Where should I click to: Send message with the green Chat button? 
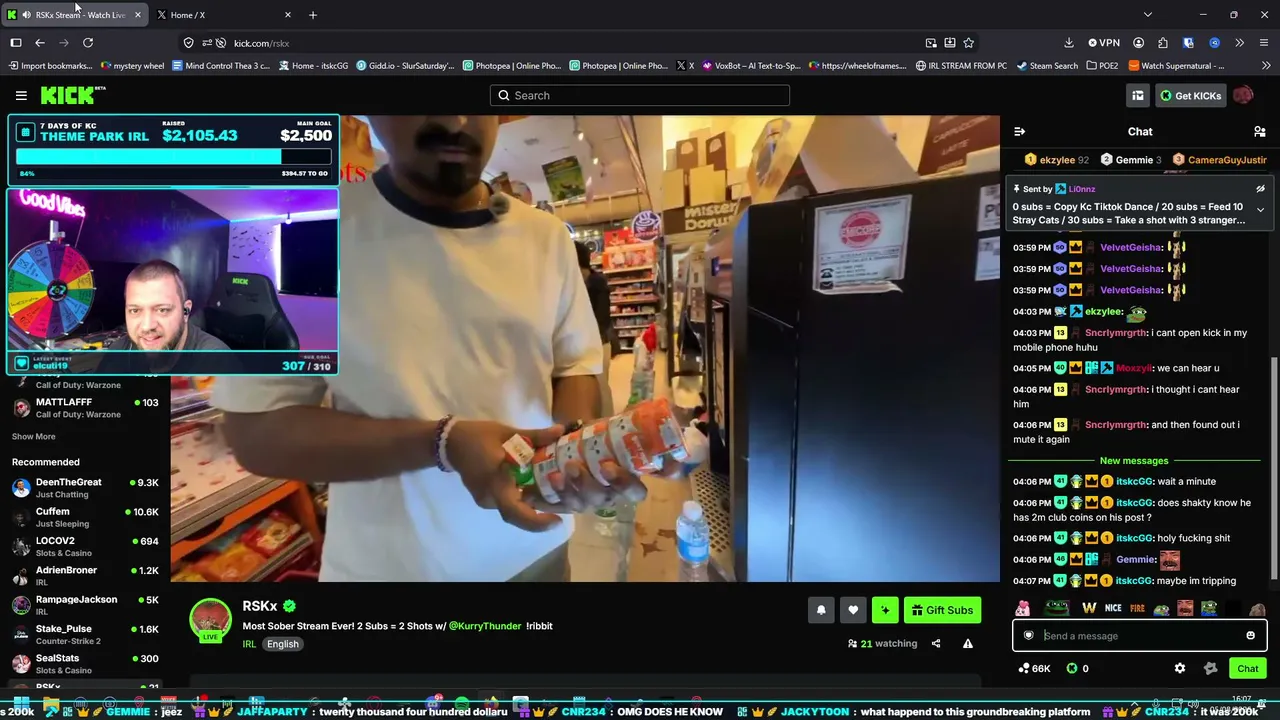tap(1247, 668)
